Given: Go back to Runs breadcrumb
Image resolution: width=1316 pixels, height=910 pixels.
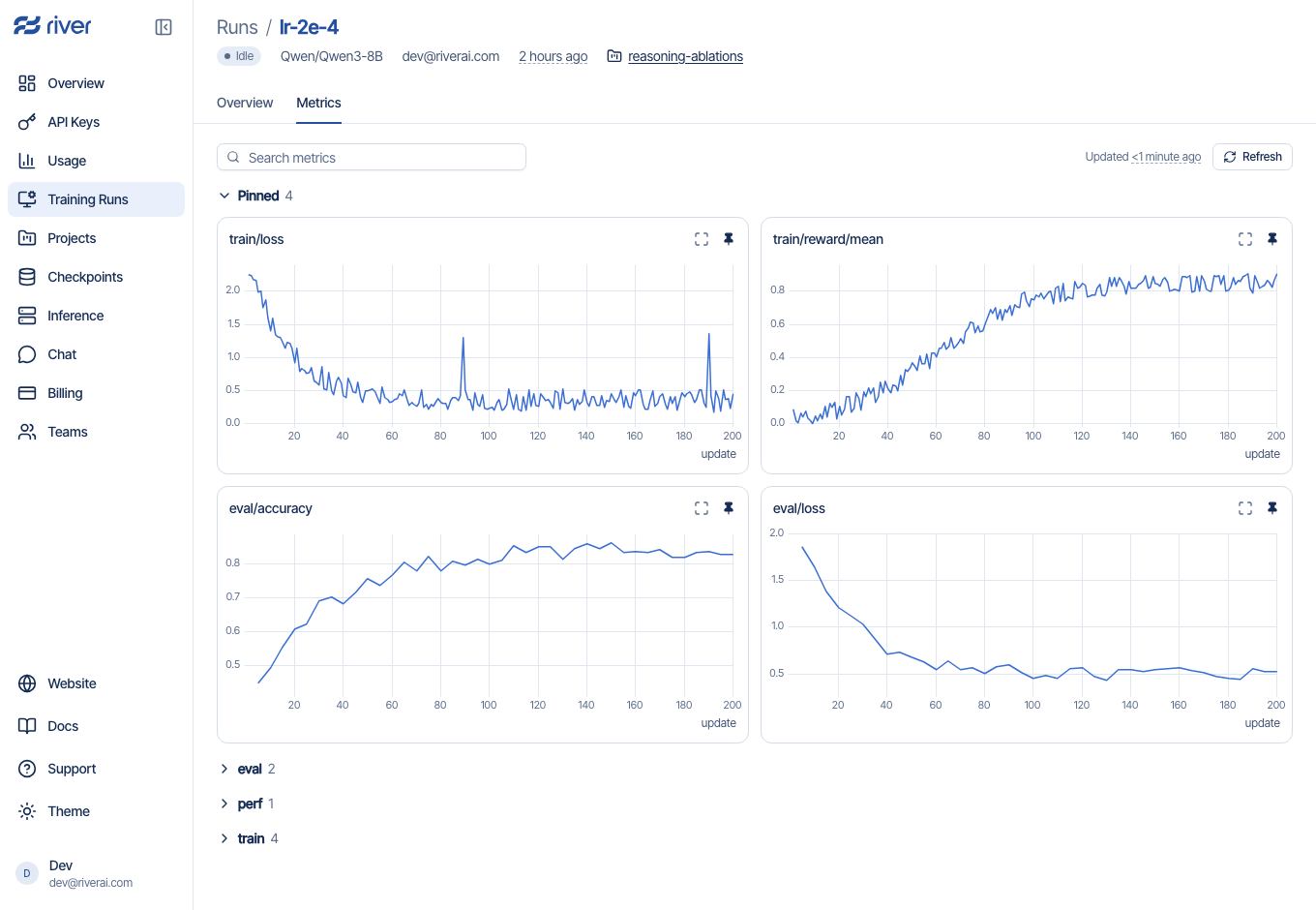Looking at the screenshot, I should point(237,27).
